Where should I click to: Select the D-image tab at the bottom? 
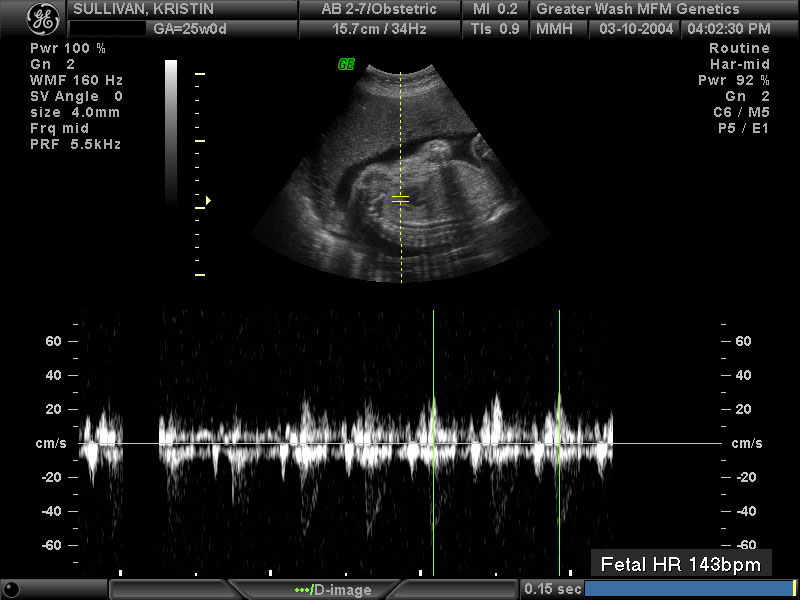coord(334,590)
